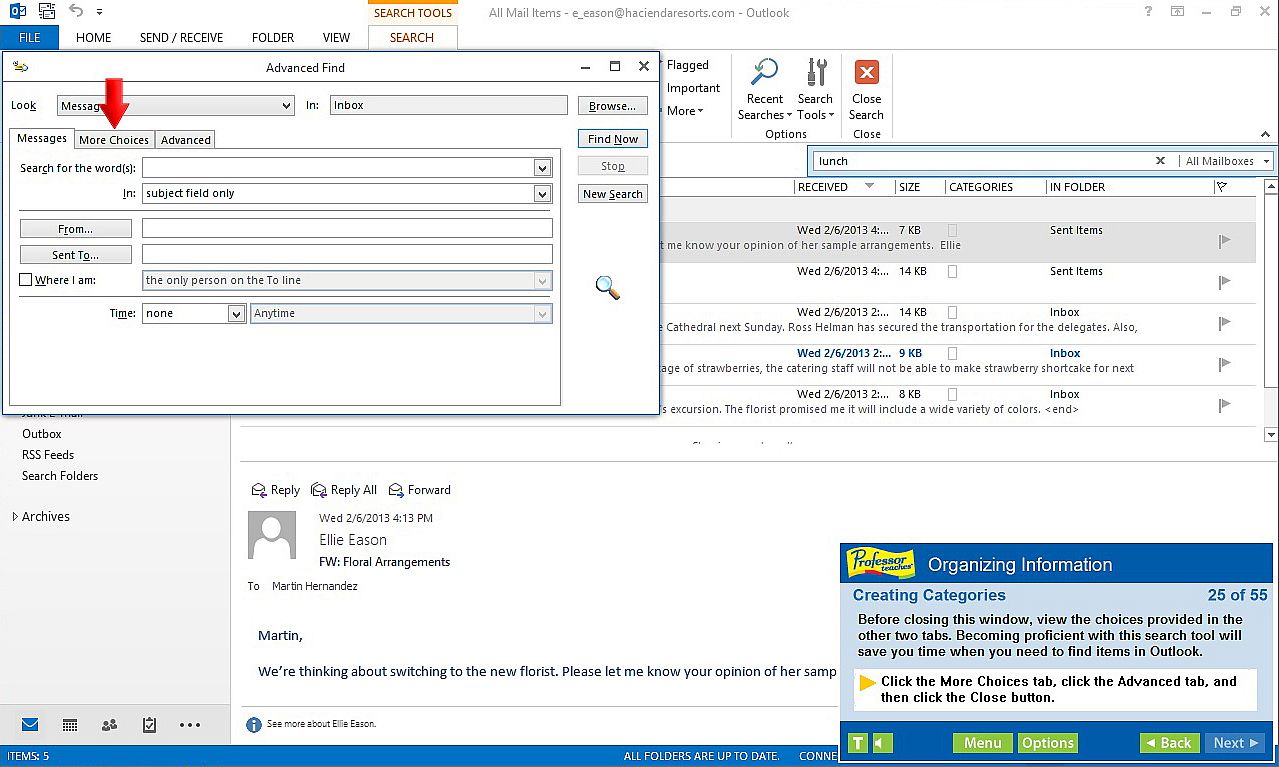Flag the 7 KB Sent Items message
Image resolution: width=1279 pixels, height=767 pixels.
pyautogui.click(x=1224, y=241)
